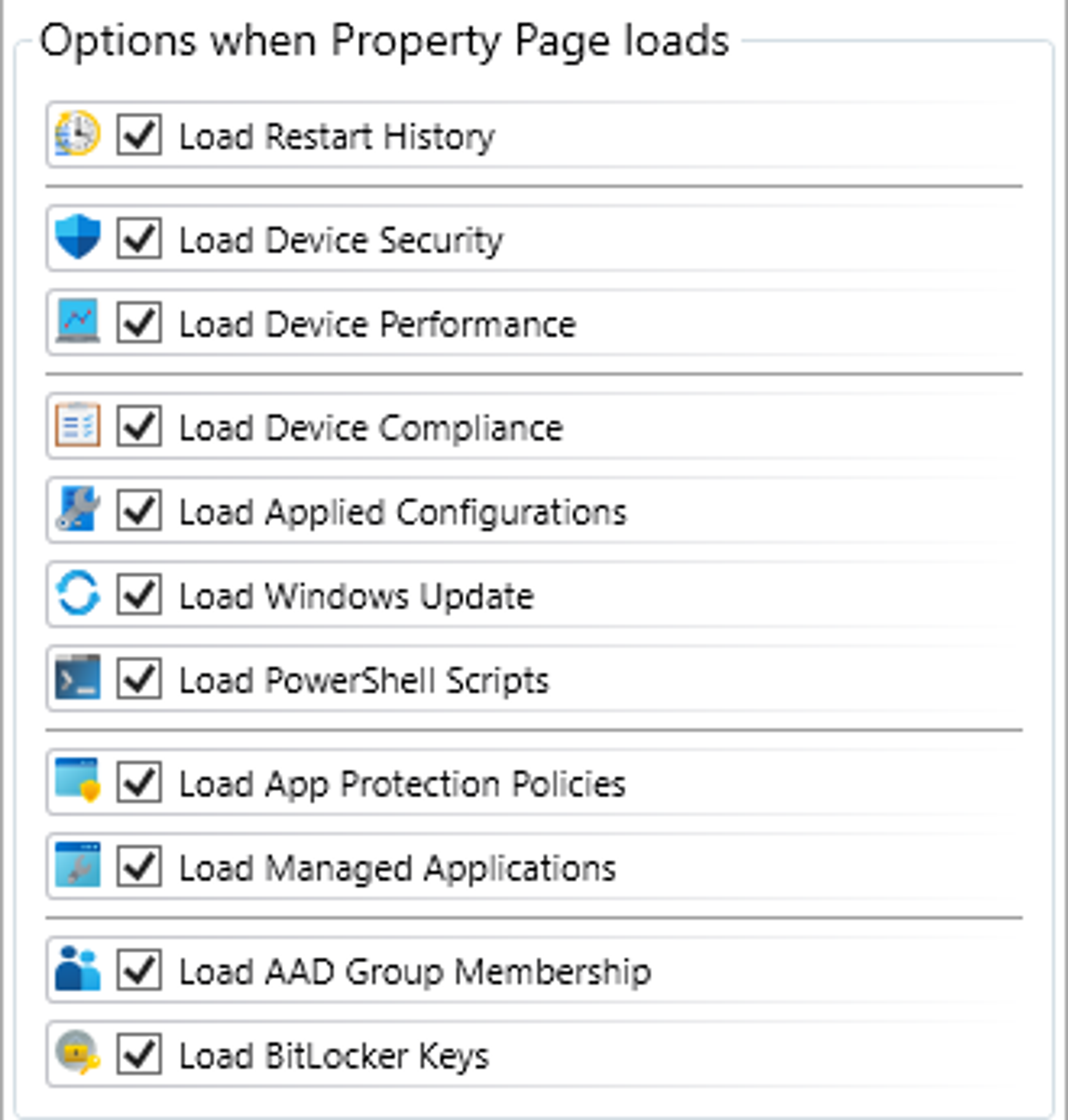Click the 'Options when Property Page loads' heading
The width and height of the screenshot is (1068, 1120).
(x=384, y=41)
